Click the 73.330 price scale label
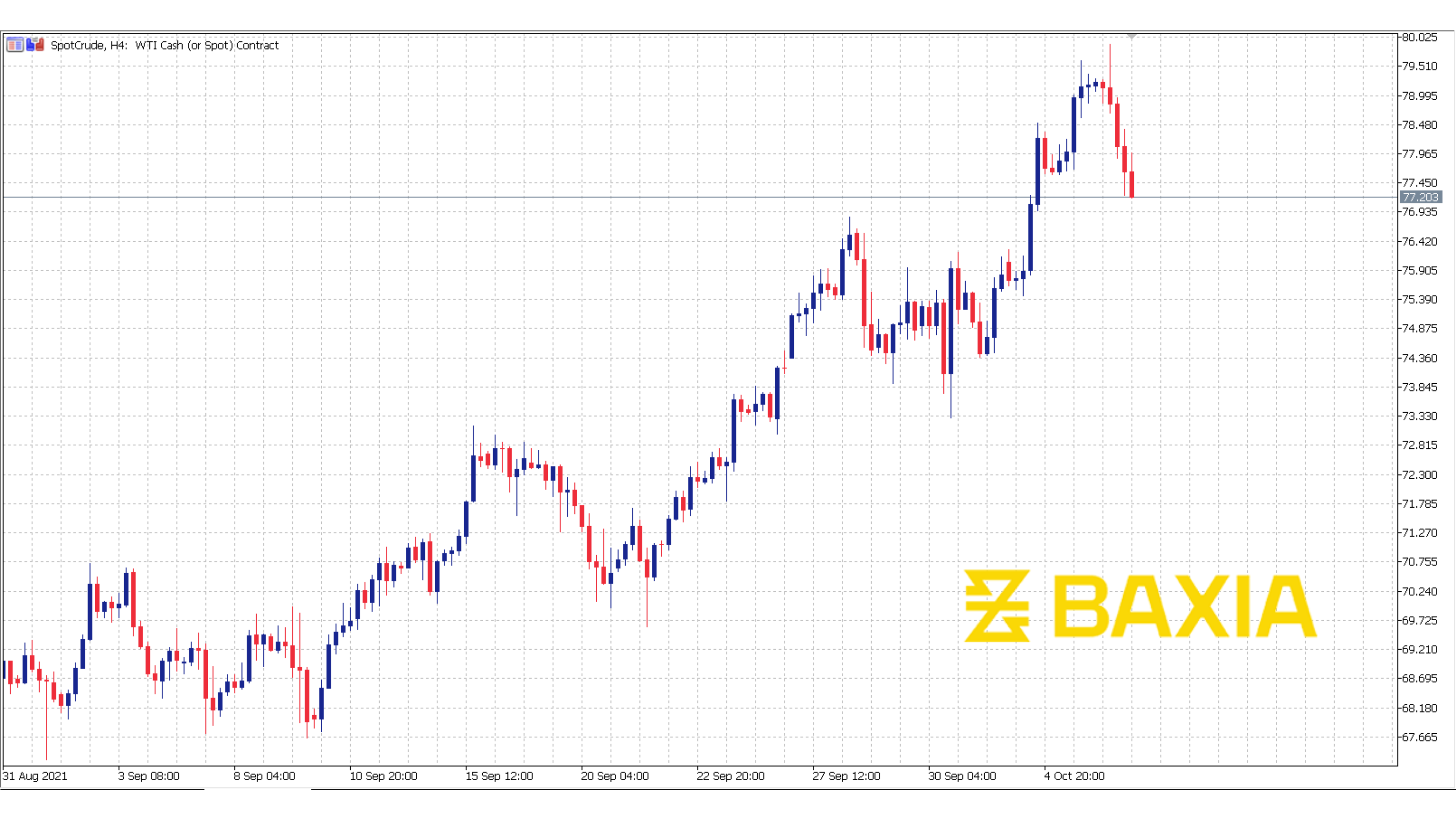This screenshot has height=820, width=1456. coord(1419,416)
